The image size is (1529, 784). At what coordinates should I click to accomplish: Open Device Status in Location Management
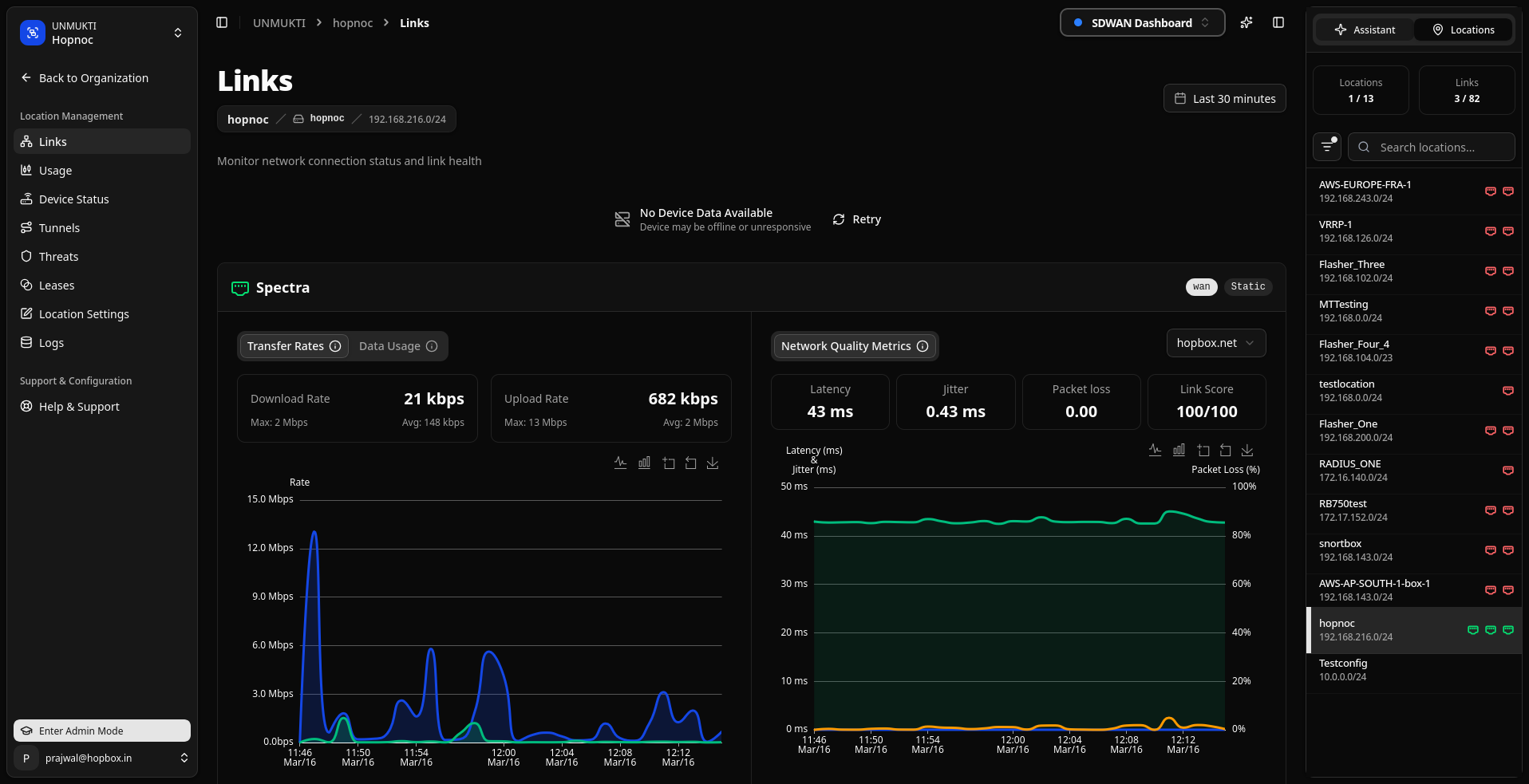click(73, 199)
